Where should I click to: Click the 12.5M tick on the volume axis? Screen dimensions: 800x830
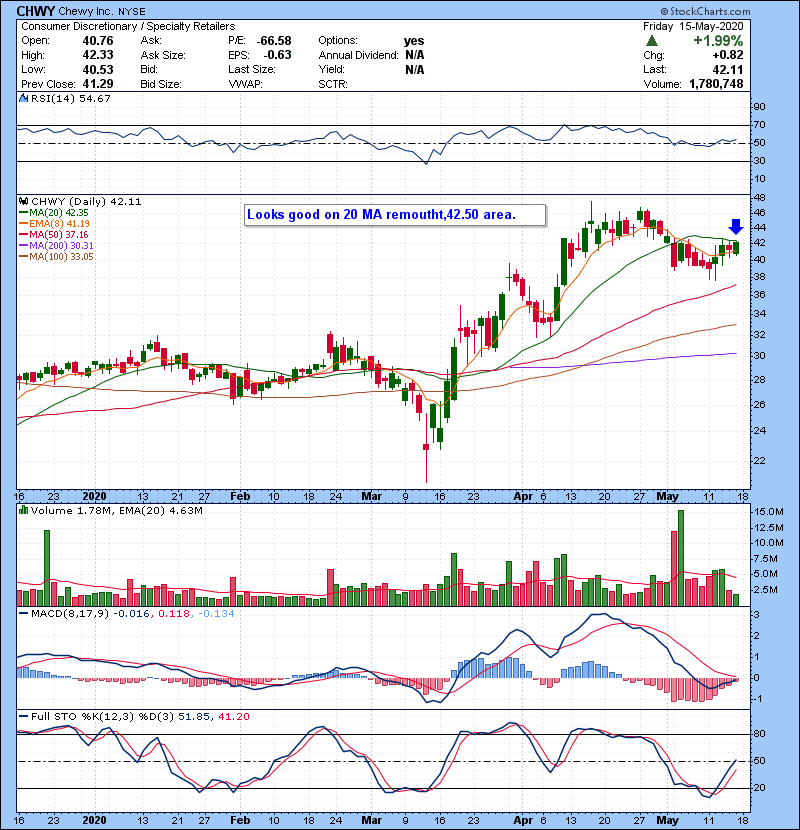click(769, 528)
